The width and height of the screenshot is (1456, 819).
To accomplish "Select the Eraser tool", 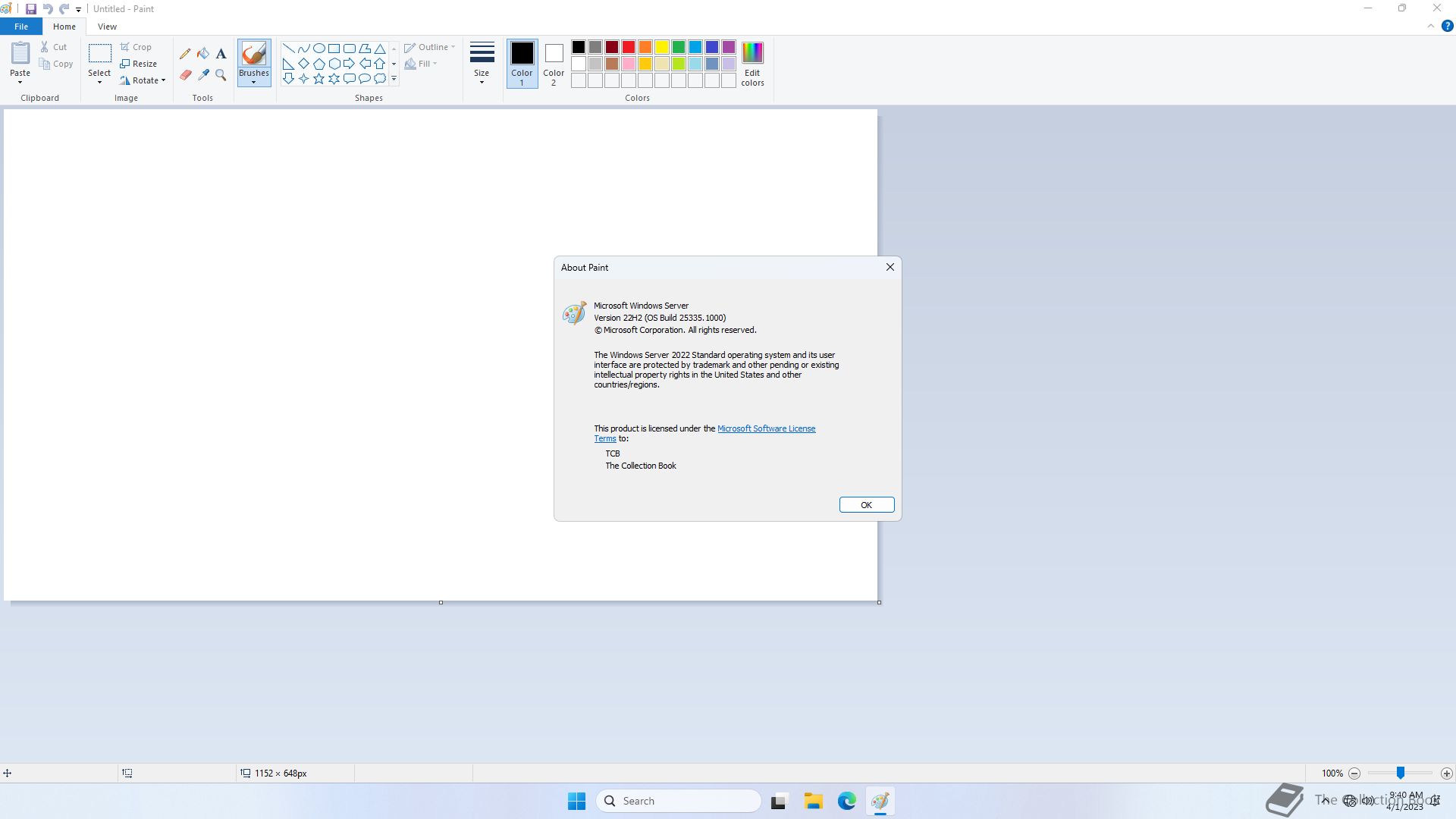I will coord(185,75).
